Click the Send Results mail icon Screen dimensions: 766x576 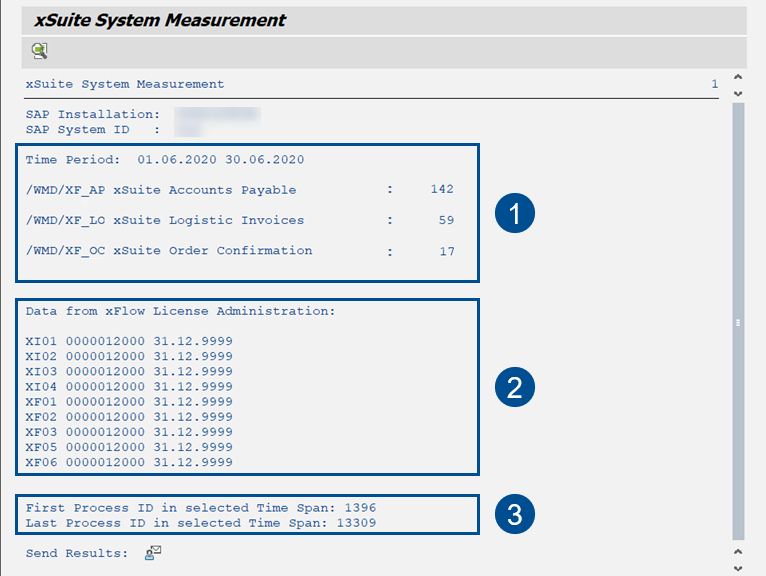[x=153, y=553]
